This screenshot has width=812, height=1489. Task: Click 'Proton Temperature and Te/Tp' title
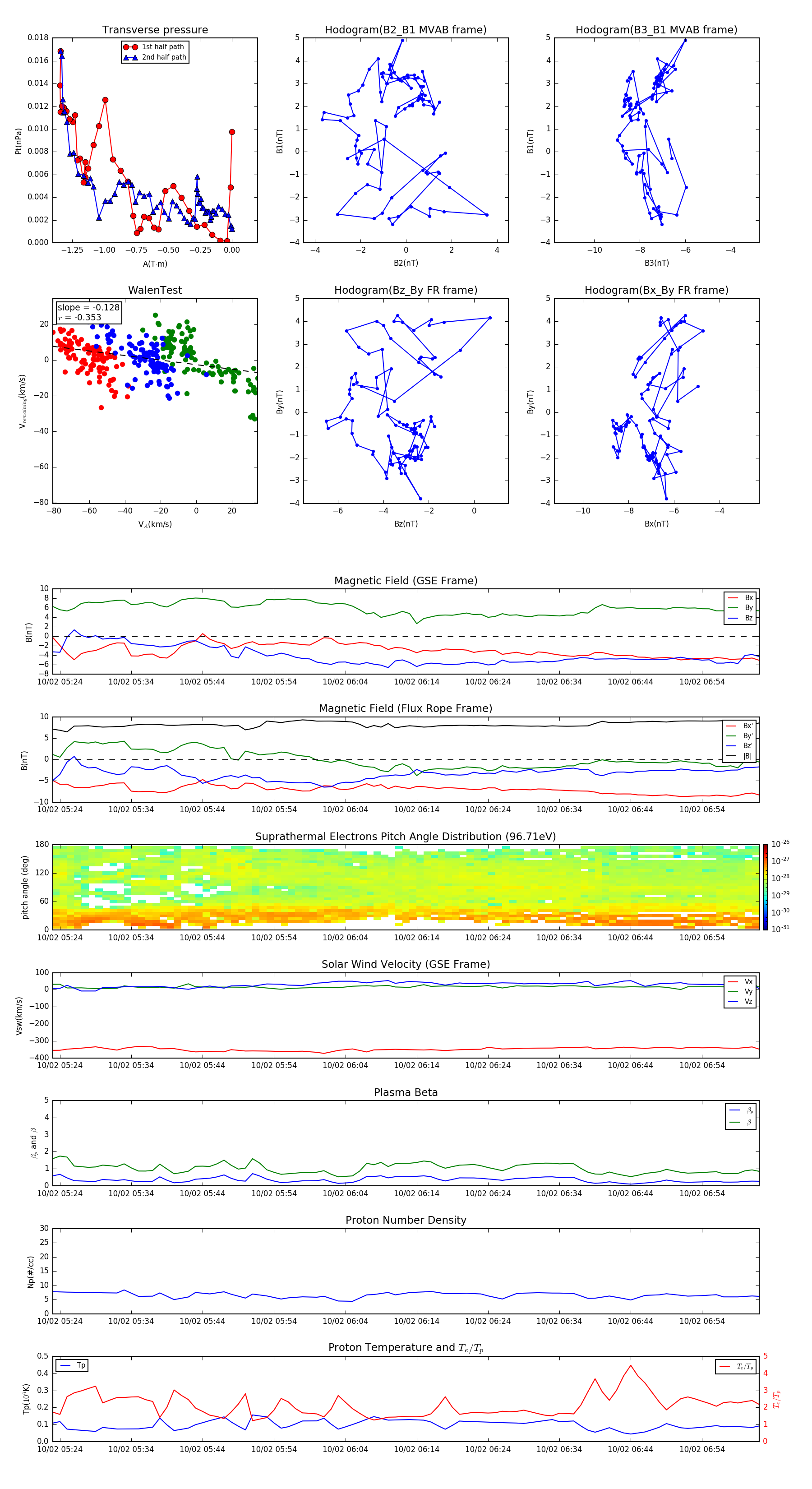click(406, 1347)
